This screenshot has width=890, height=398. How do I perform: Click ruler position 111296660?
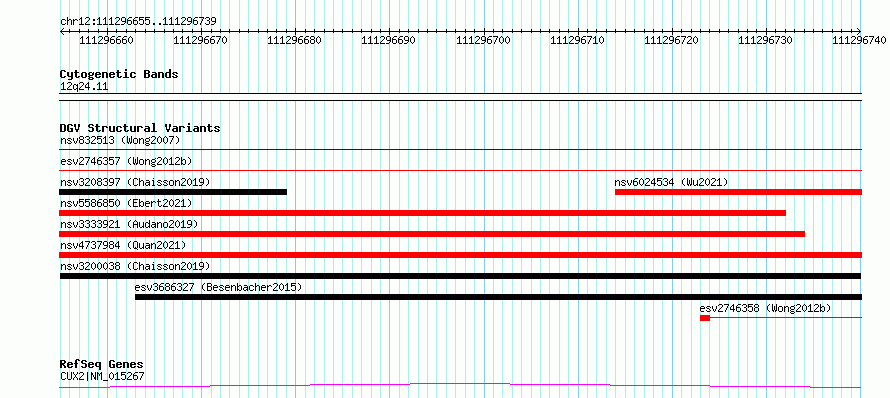[107, 40]
